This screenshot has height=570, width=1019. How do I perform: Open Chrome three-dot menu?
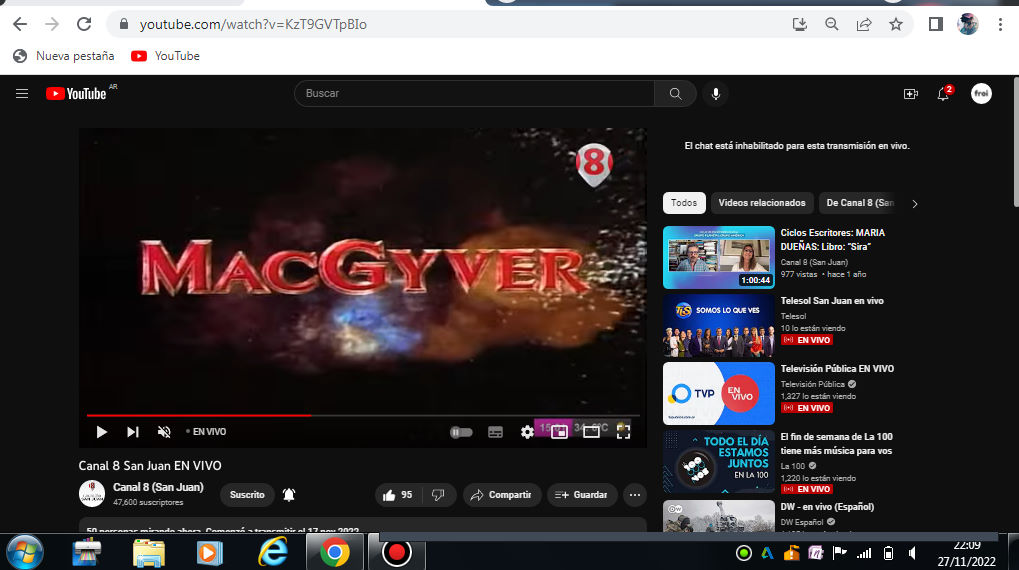(1000, 24)
